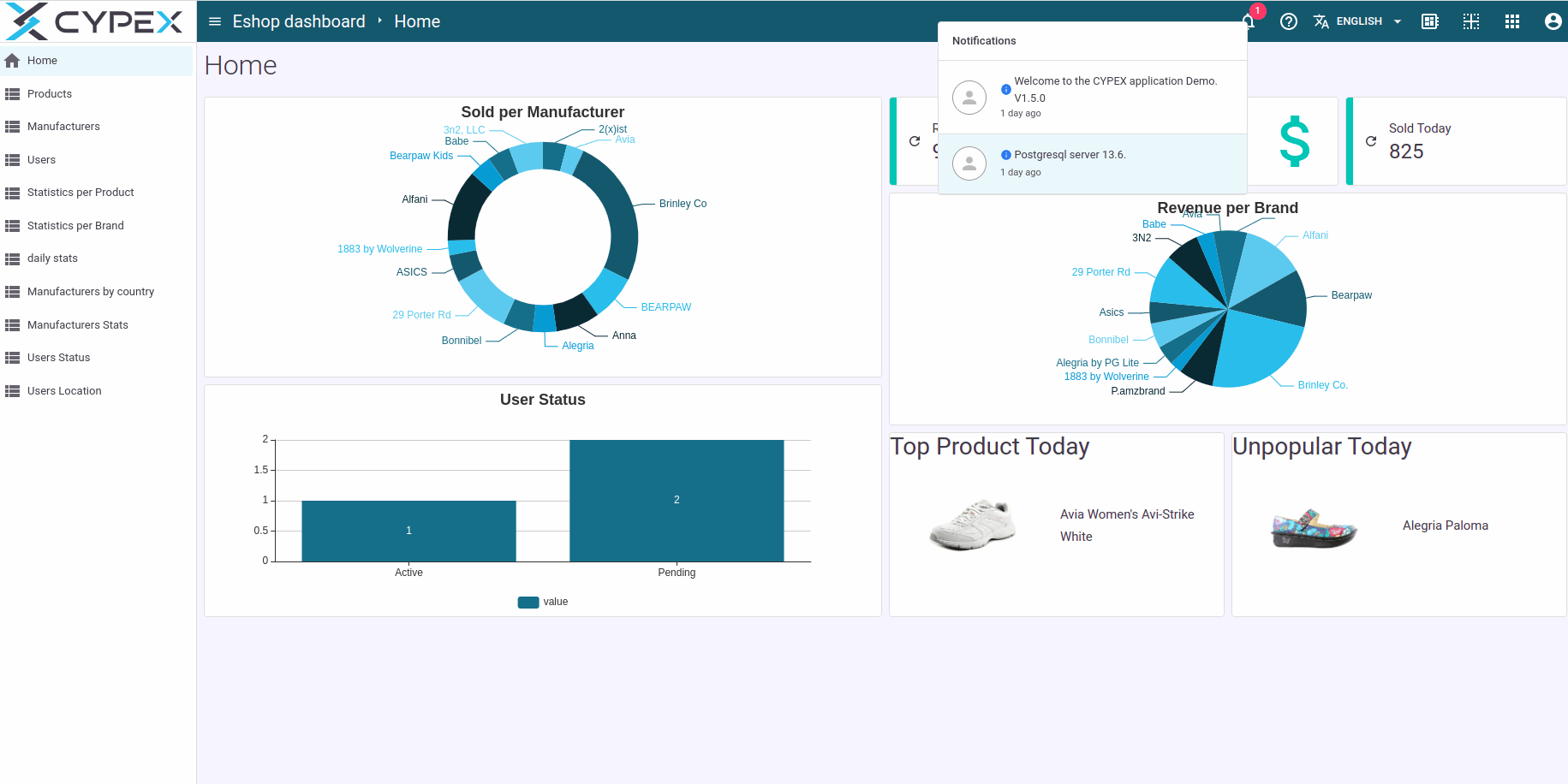Click the Alfani label in donut chart
1568x784 pixels.
click(414, 199)
